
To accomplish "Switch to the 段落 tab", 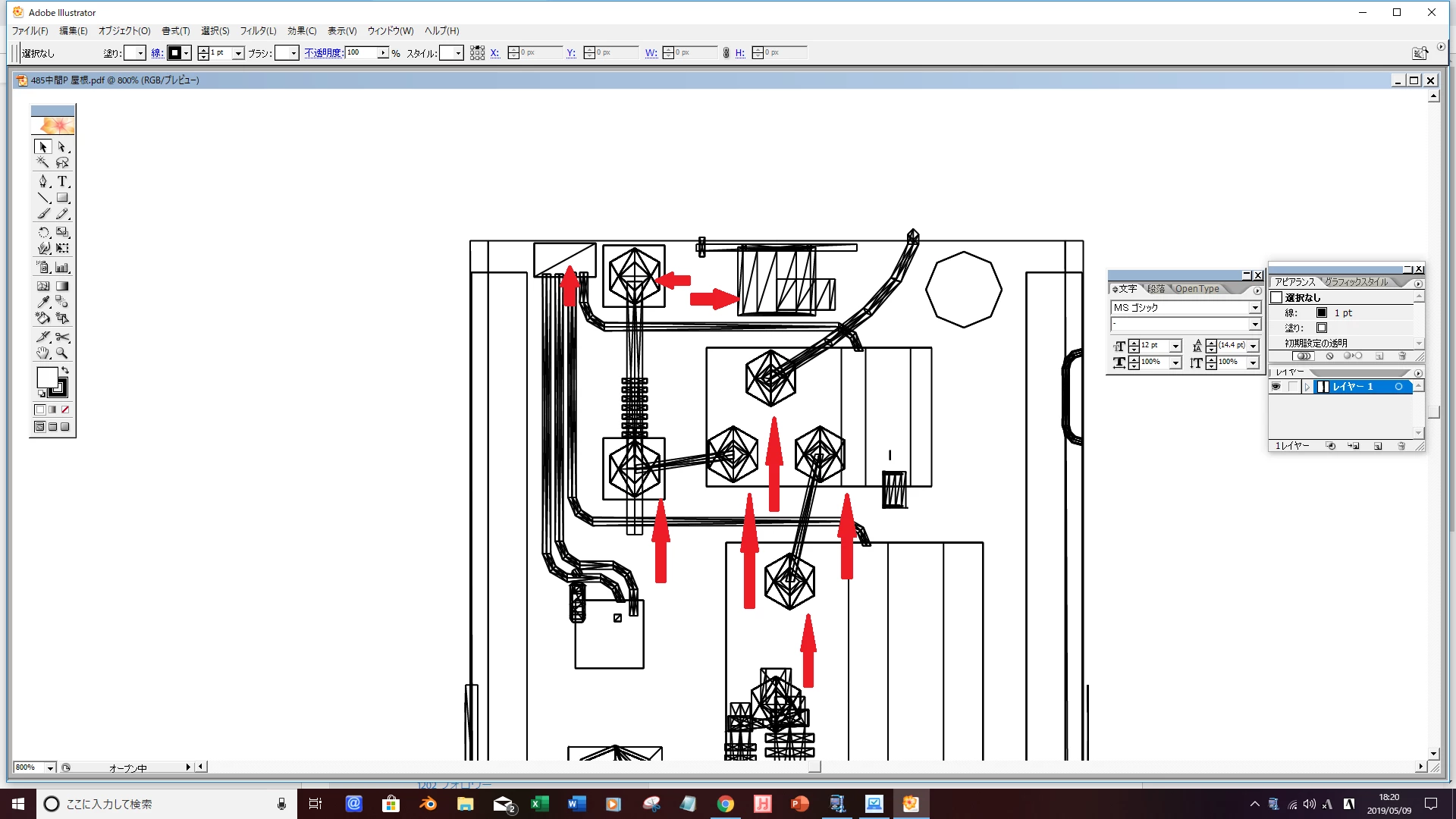I will pyautogui.click(x=1156, y=289).
